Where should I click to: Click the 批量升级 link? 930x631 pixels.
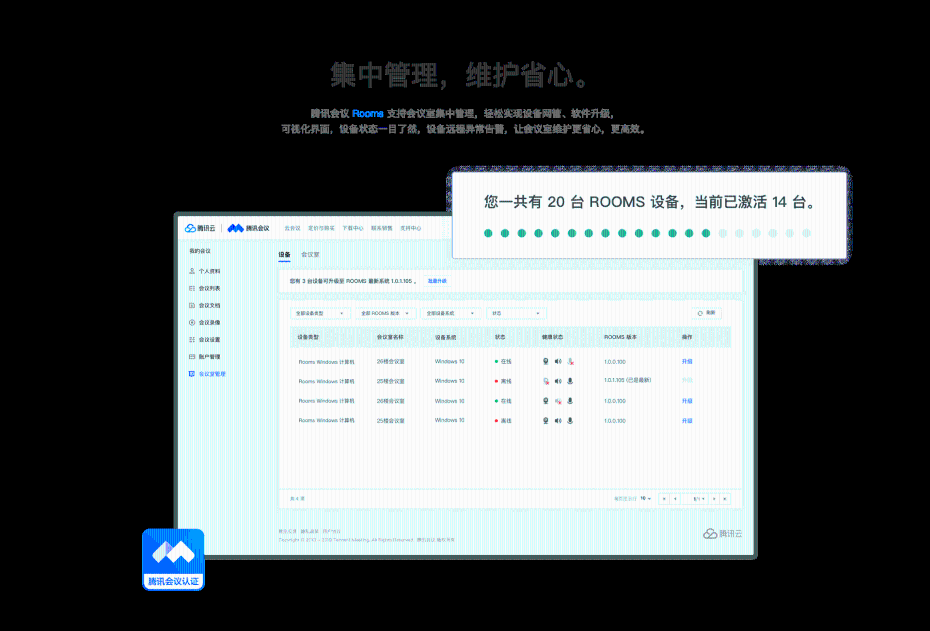pyautogui.click(x=437, y=281)
